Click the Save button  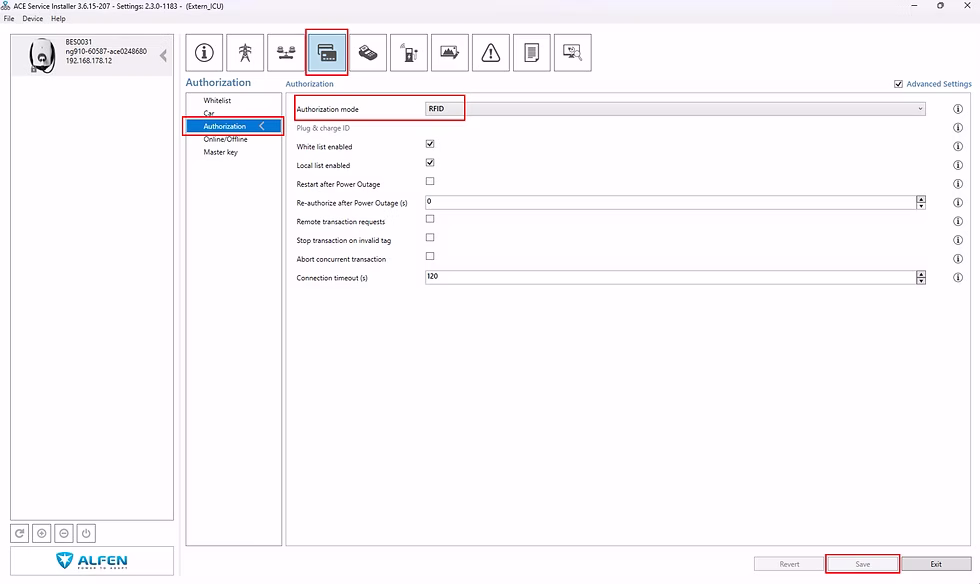click(862, 564)
